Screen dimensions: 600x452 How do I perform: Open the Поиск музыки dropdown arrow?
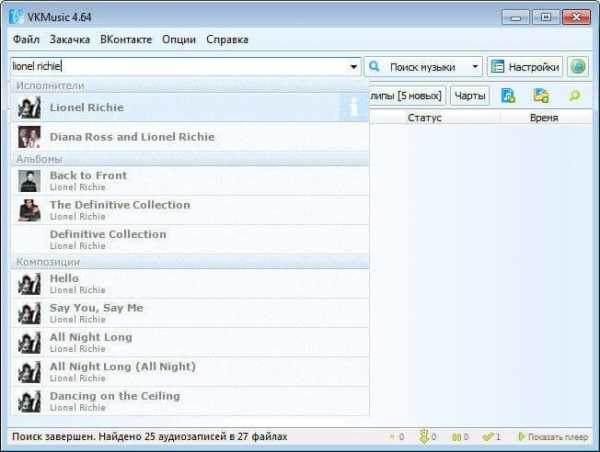[x=475, y=67]
